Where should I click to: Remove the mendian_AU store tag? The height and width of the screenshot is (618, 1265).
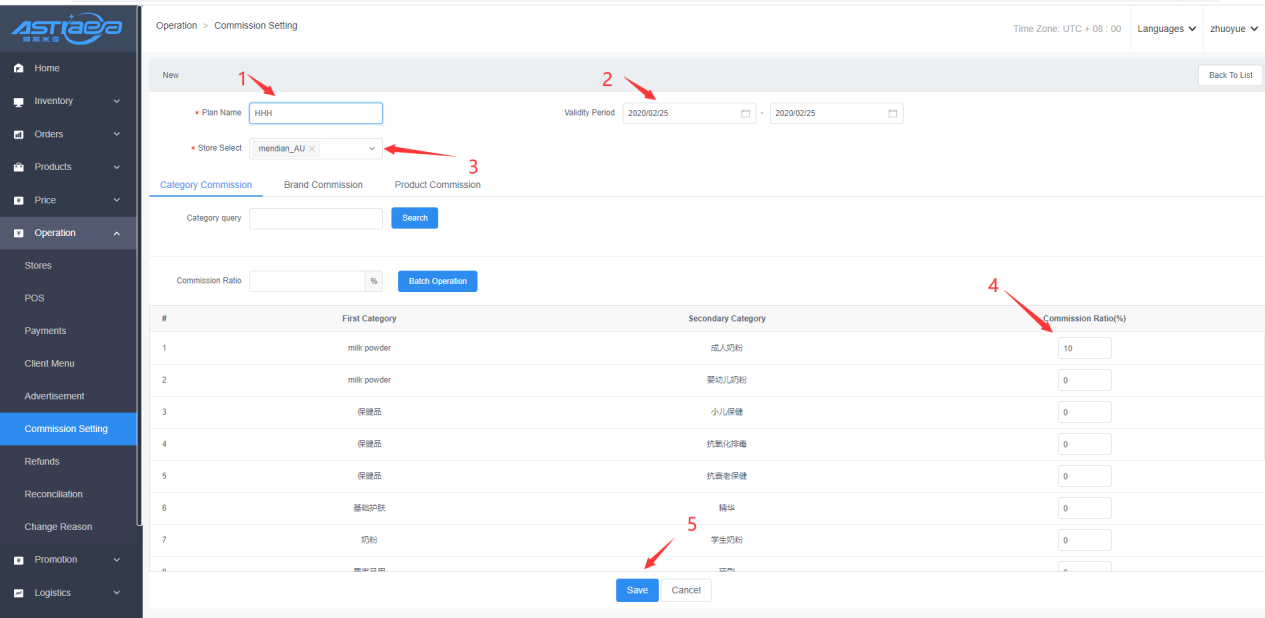pos(312,149)
